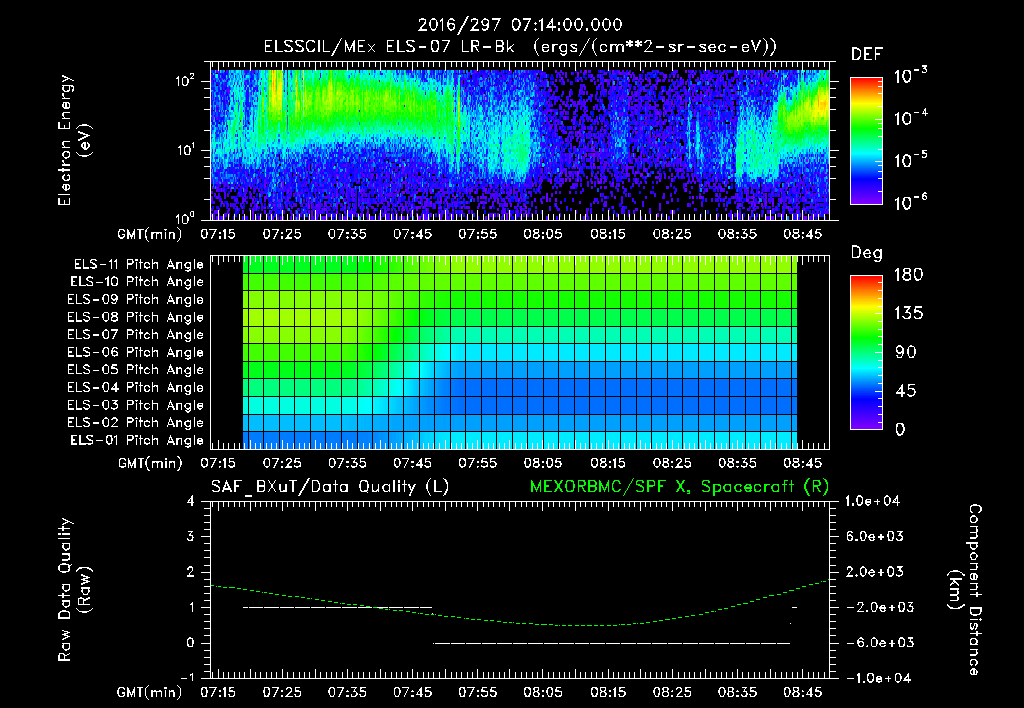Viewport: 1024px width, 708px height.
Task: Click the 10^-6 value on DEF scale
Action: 911,202
